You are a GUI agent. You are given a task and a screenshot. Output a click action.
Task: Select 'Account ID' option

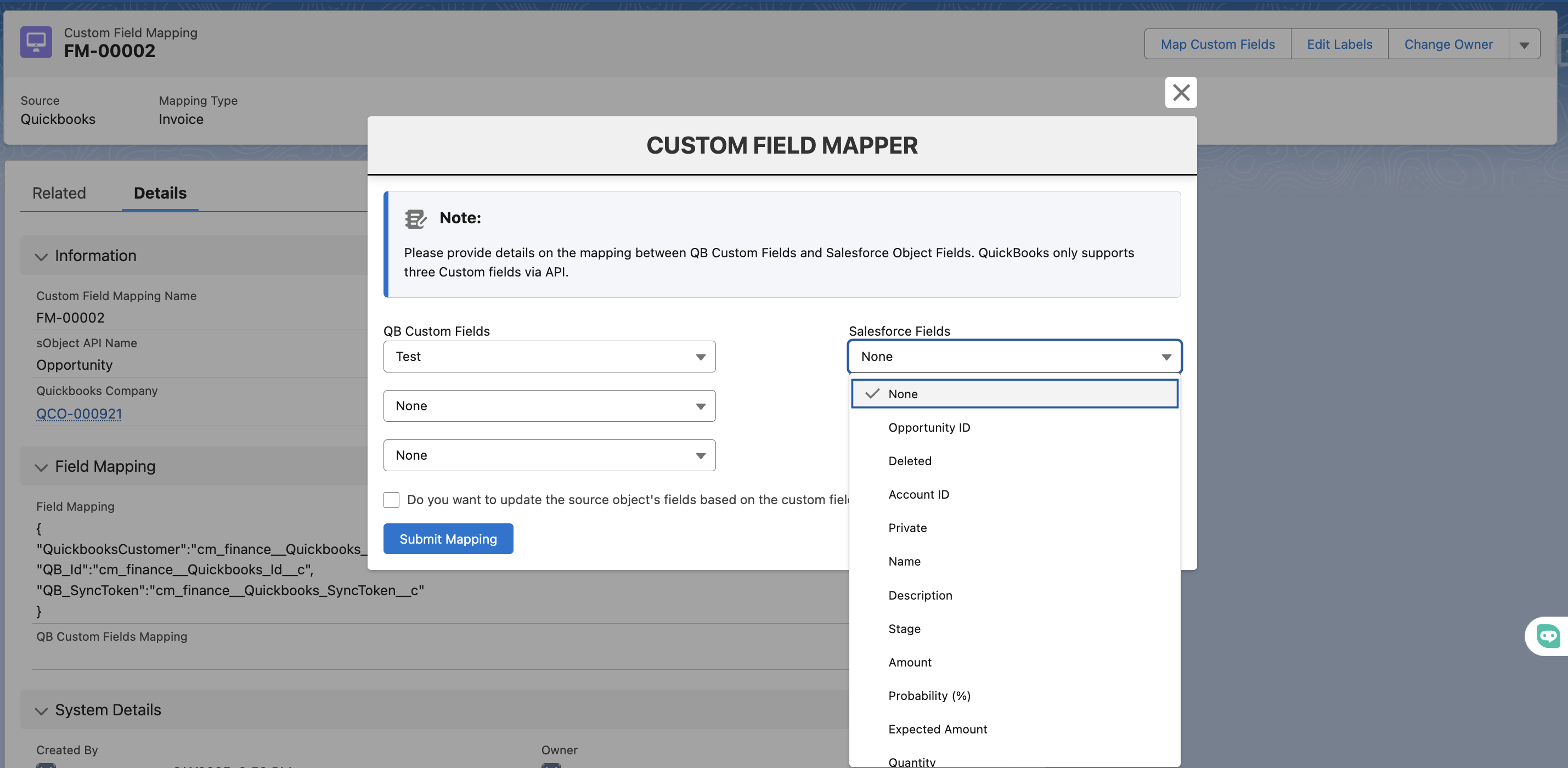[1014, 494]
